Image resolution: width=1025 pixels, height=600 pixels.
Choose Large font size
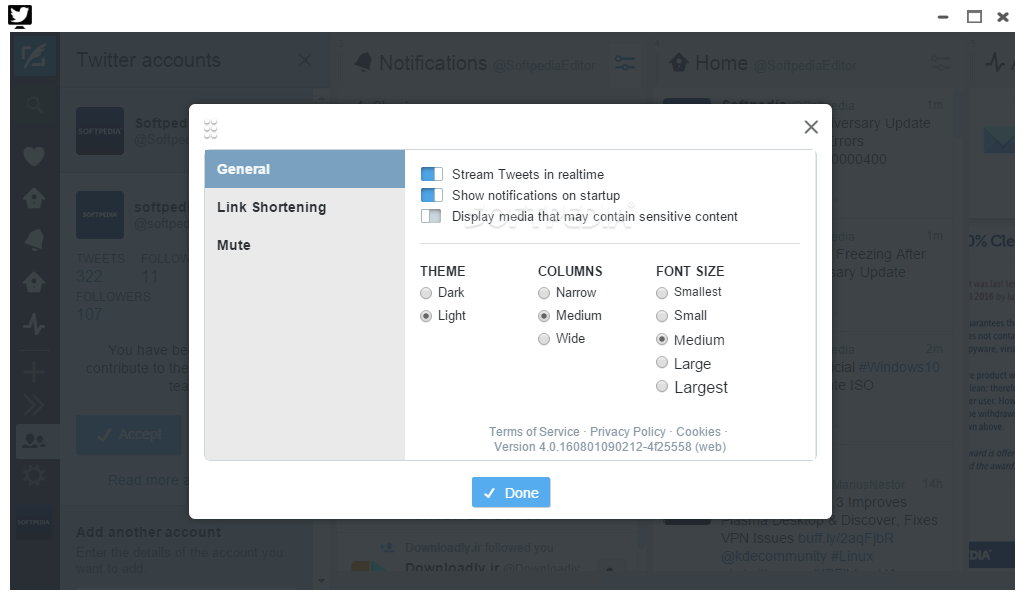662,363
